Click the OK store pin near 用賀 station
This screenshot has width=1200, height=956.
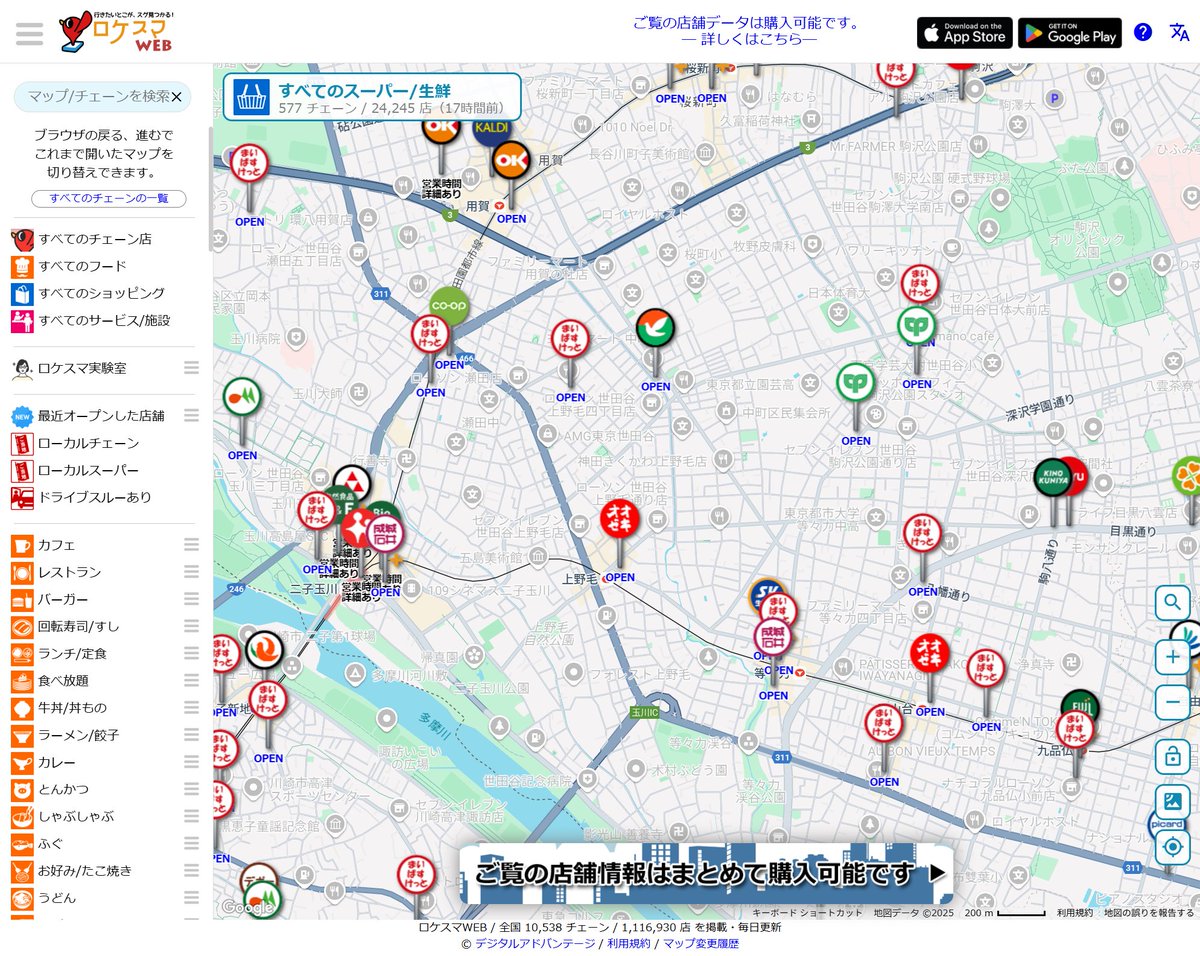click(511, 160)
